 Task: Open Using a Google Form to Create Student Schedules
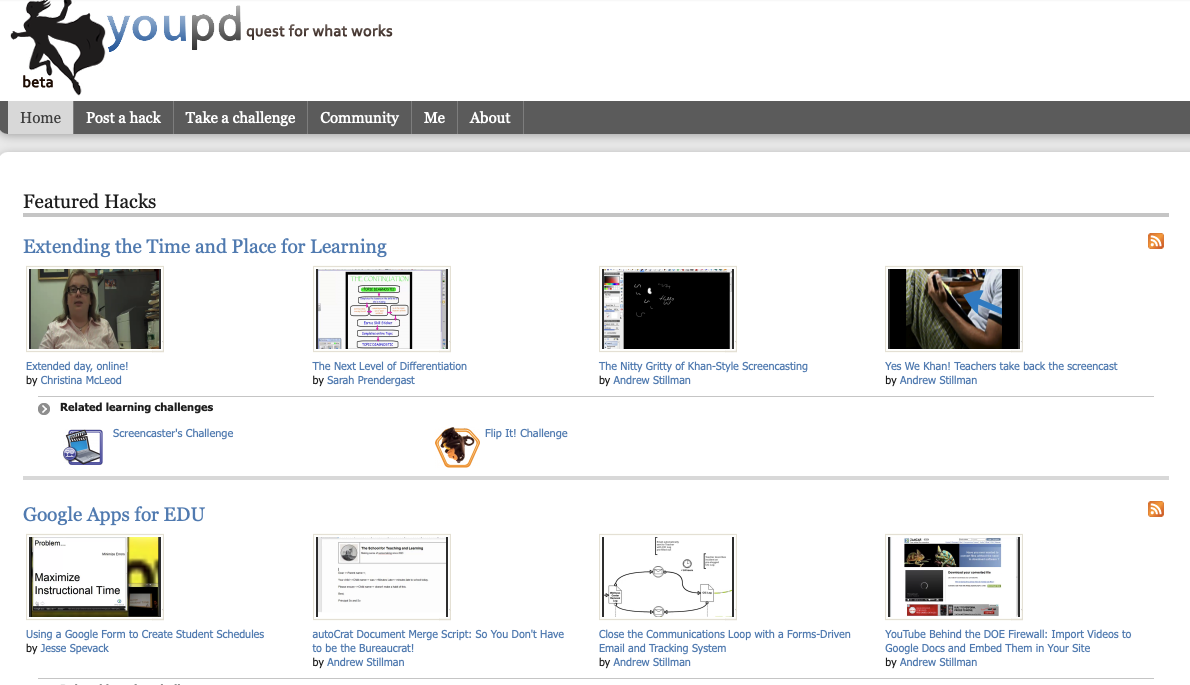[x=145, y=634]
